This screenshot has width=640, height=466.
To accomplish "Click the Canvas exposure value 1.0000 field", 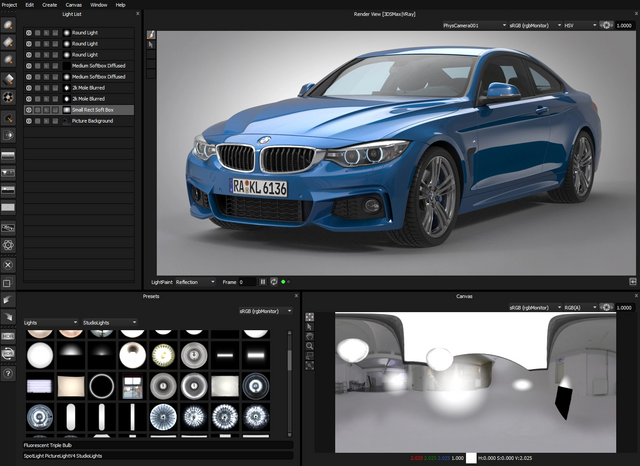I will (624, 307).
